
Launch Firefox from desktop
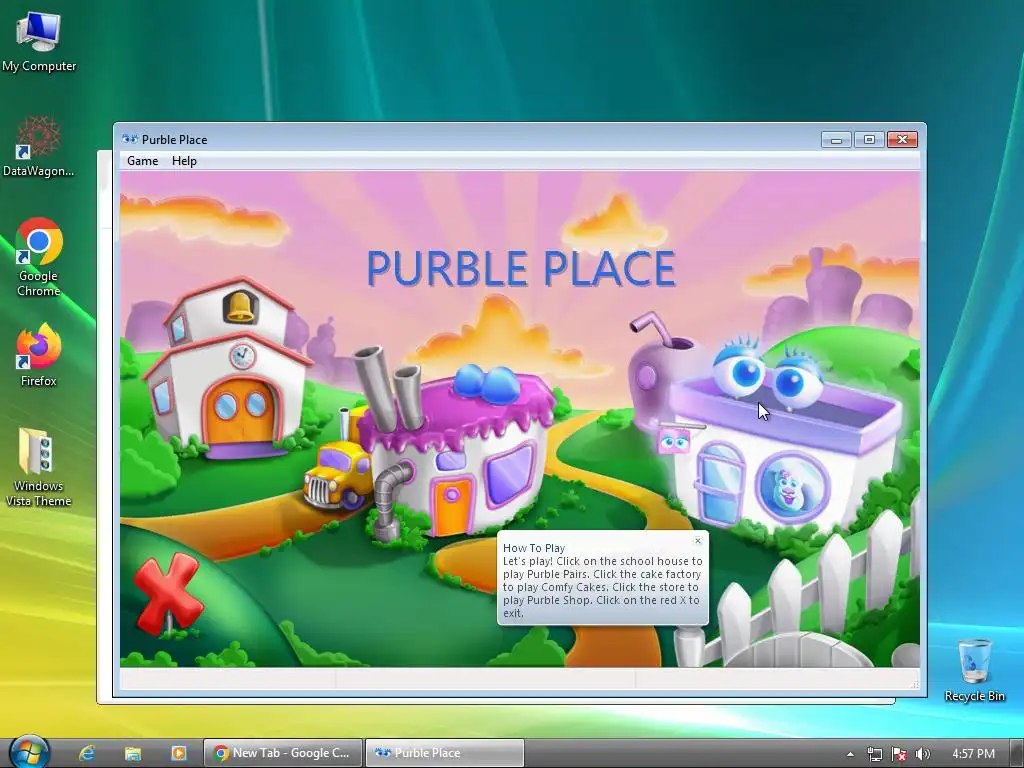click(39, 356)
